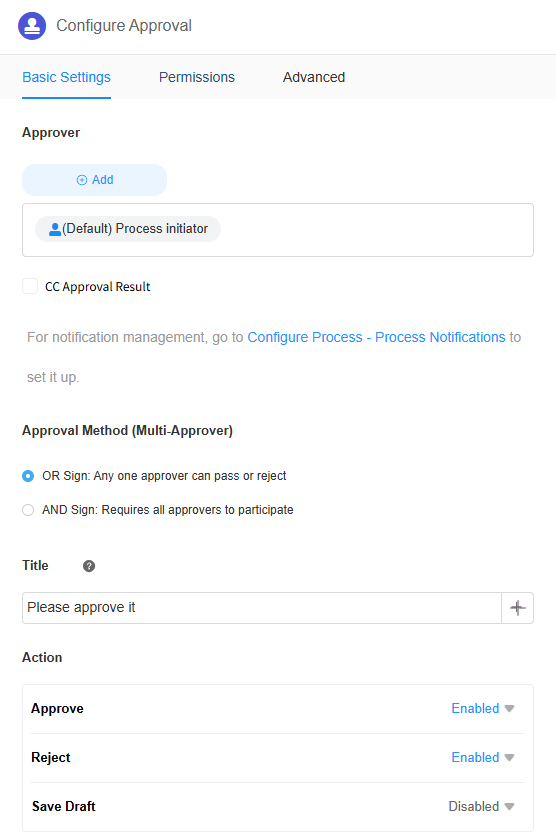
Task: Select the OR Sign radio option
Action: [x=28, y=476]
